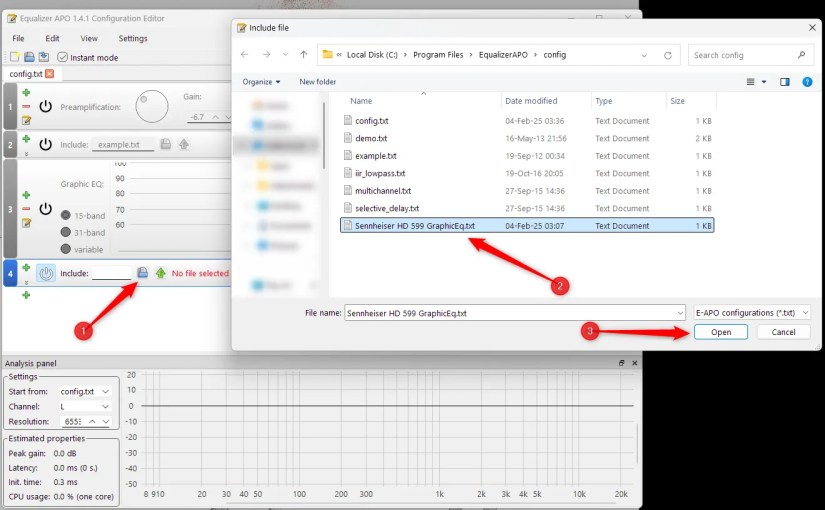Screen dimensions: 825x510
Task: Expand row 4 with small chevron
Action: coord(26,283)
